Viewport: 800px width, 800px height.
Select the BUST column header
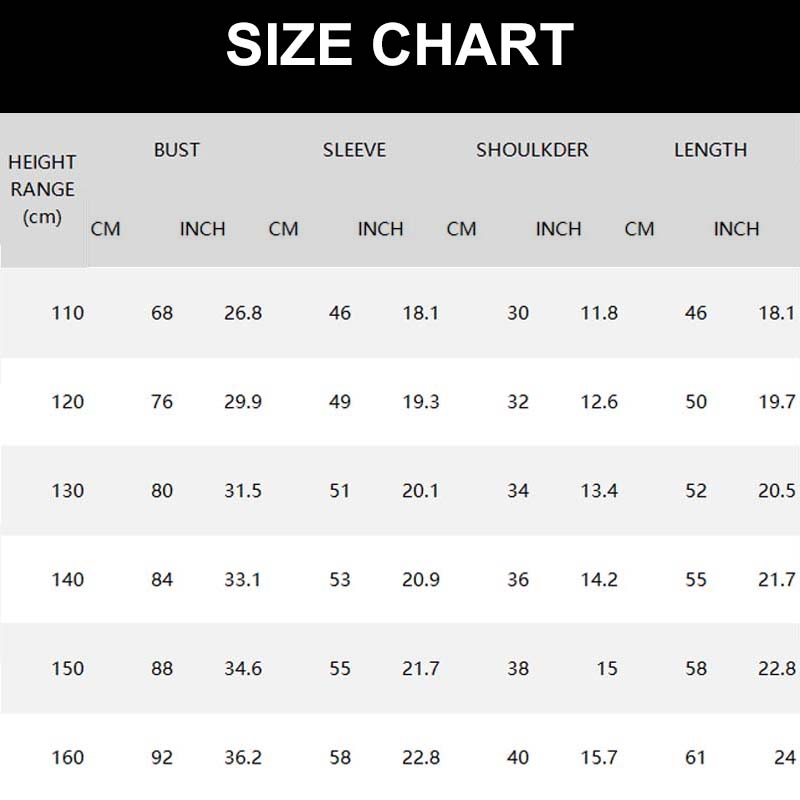(177, 150)
